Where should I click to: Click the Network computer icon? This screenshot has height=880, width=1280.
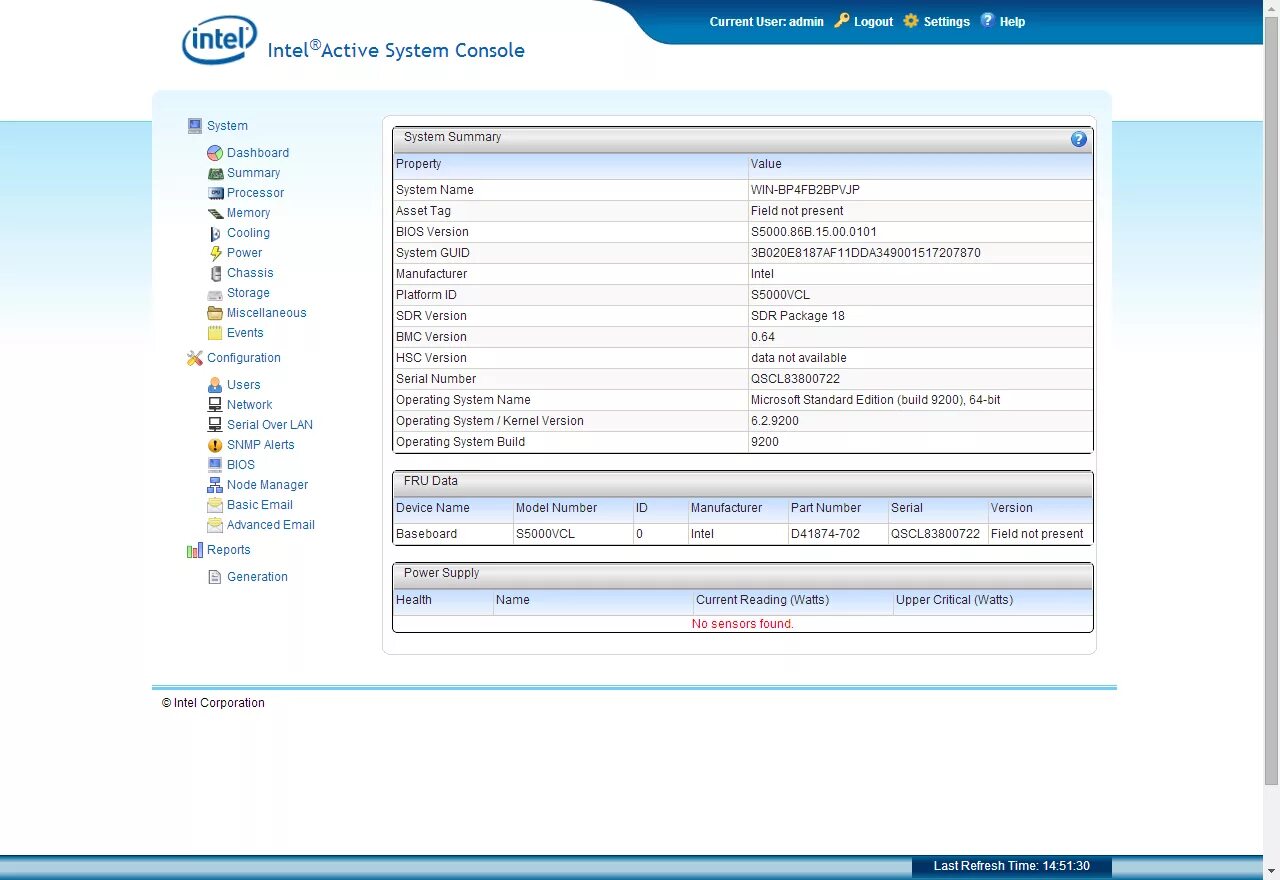point(215,405)
